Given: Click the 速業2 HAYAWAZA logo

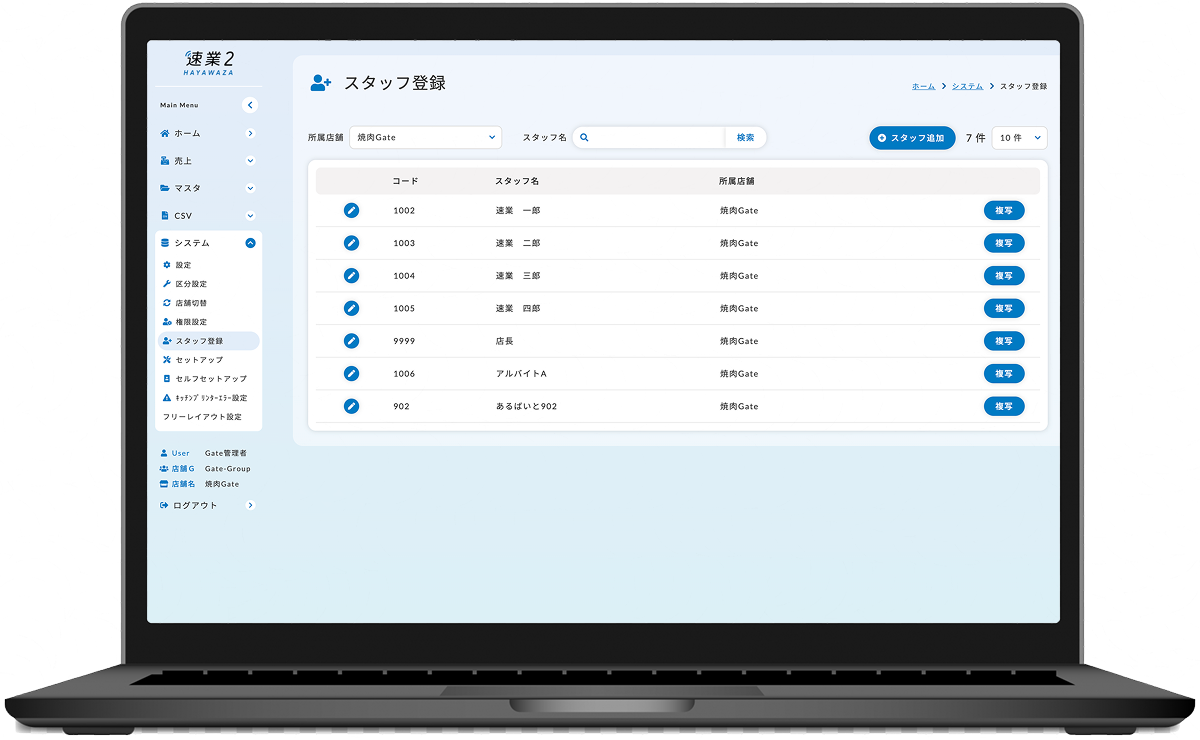Looking at the screenshot, I should pyautogui.click(x=210, y=62).
